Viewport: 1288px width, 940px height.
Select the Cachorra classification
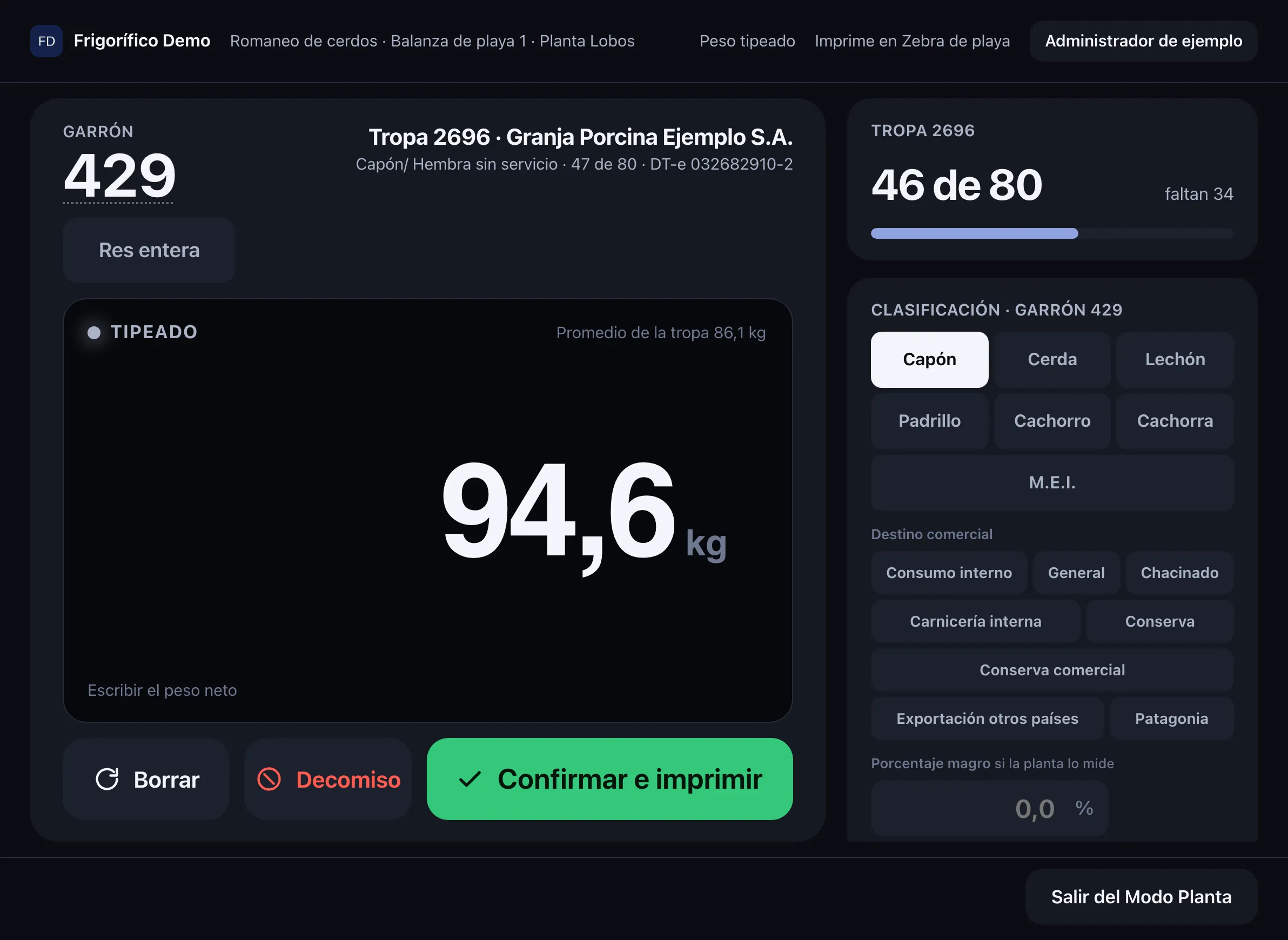pos(1175,421)
